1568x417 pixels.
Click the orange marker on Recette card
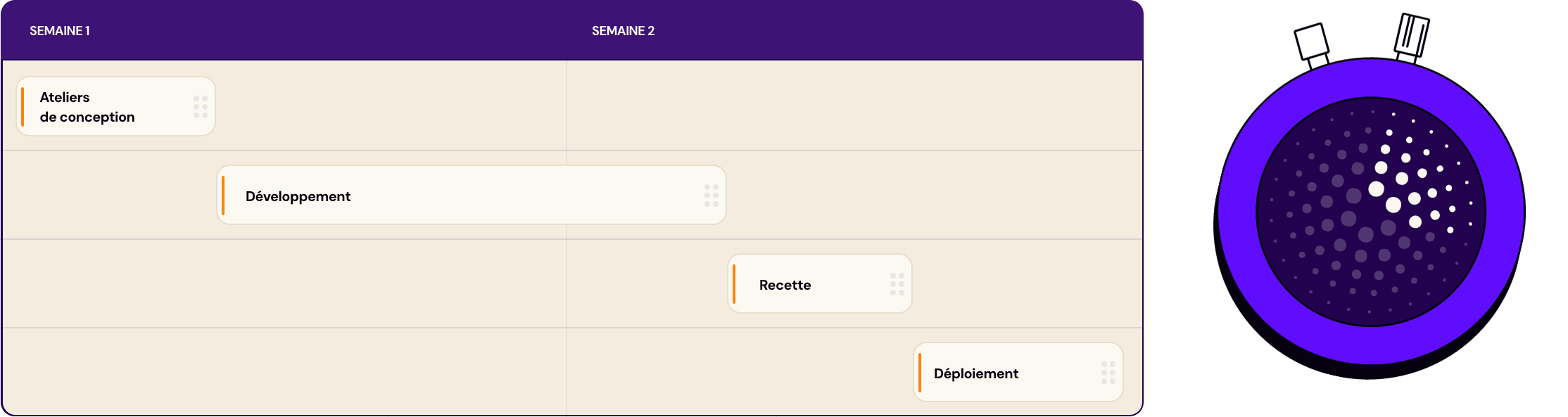(734, 284)
